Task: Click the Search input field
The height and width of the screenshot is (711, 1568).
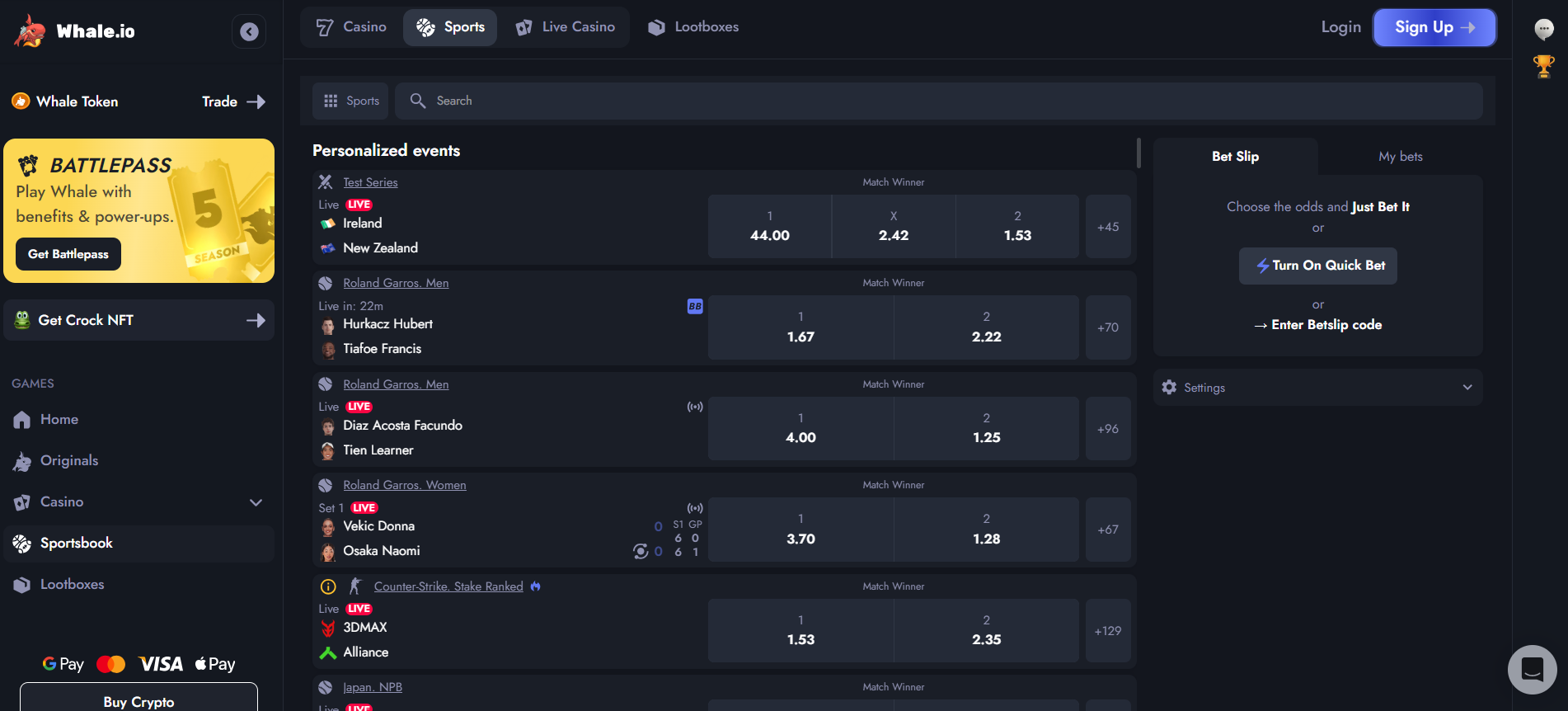Action: tap(938, 101)
